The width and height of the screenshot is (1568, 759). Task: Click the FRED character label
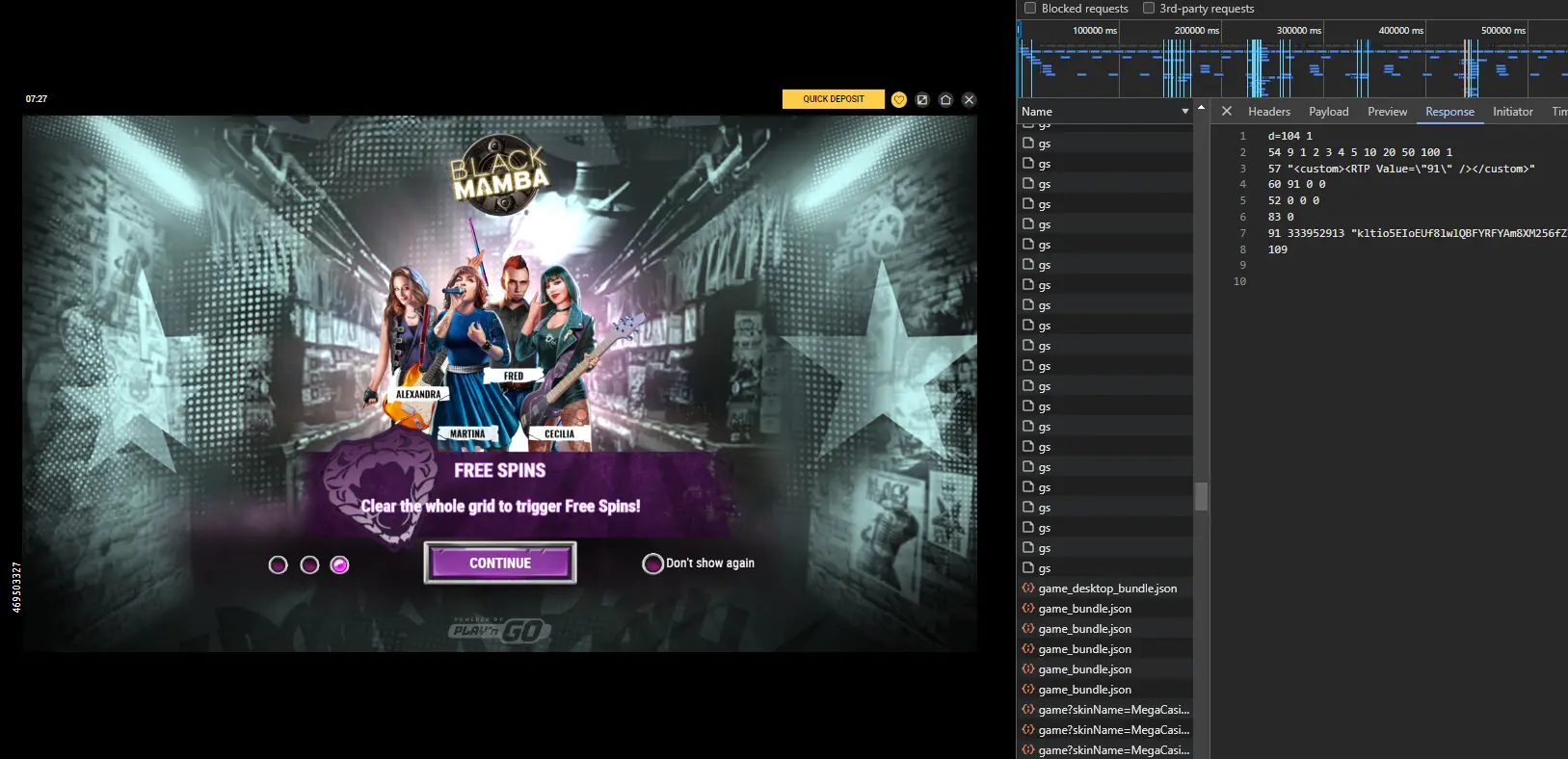pyautogui.click(x=514, y=376)
